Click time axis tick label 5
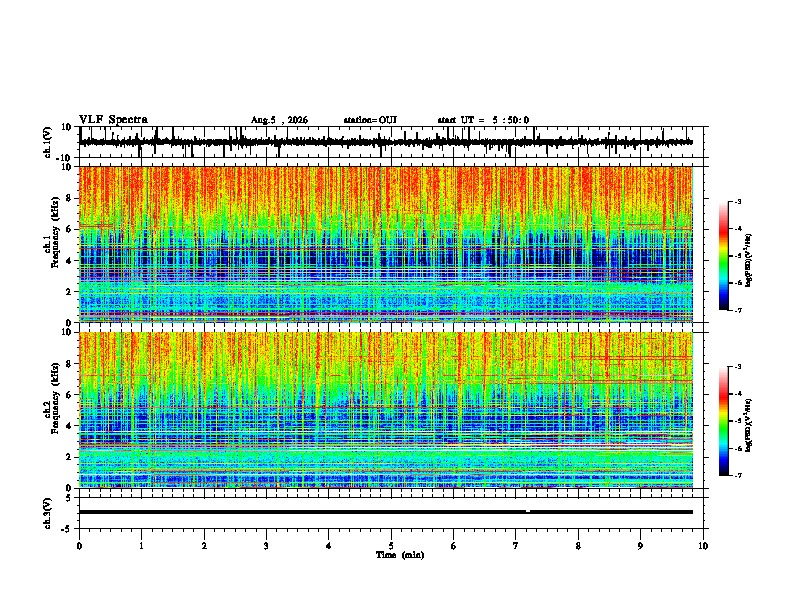792x612 pixels. (x=391, y=546)
